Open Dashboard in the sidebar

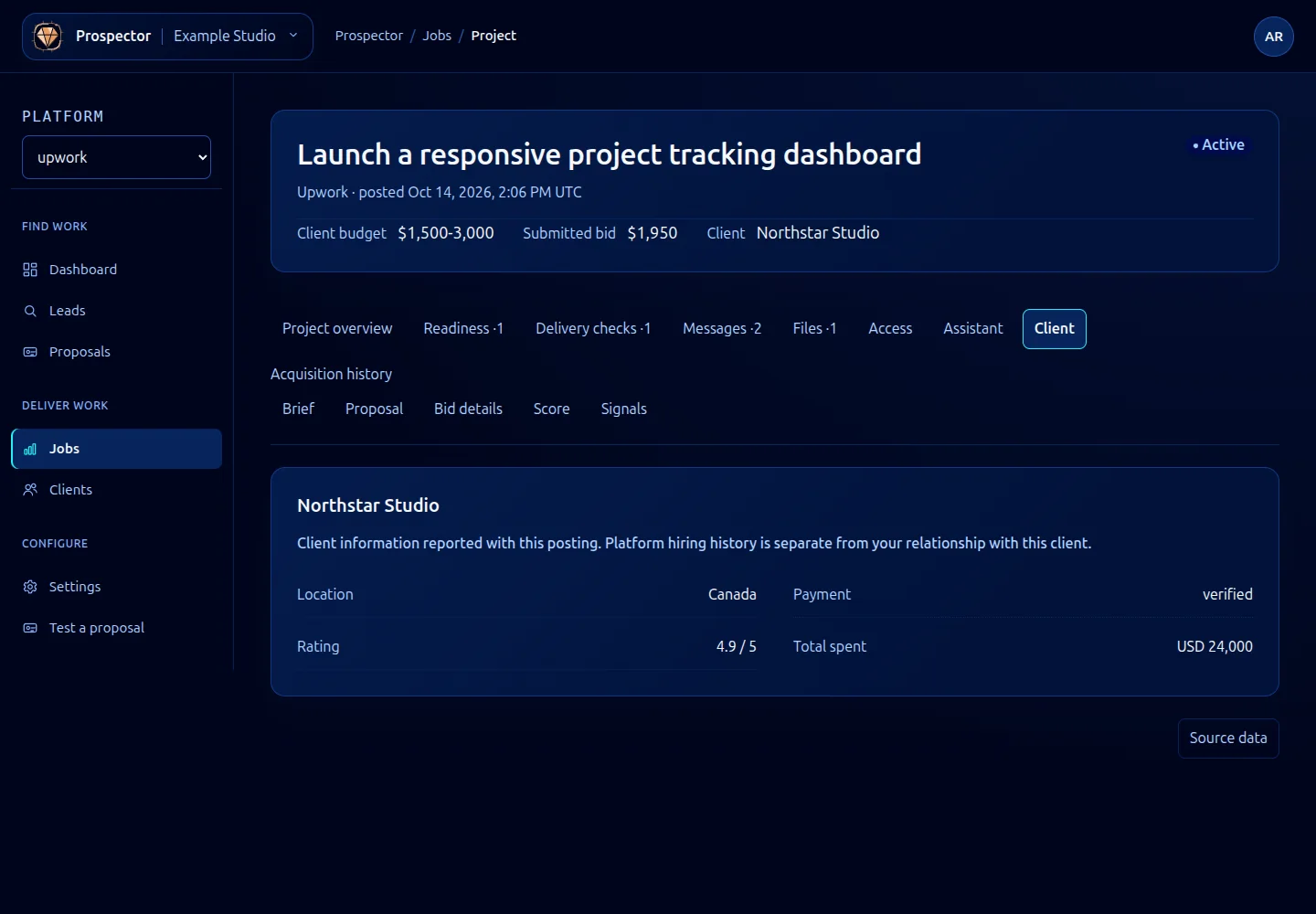pyautogui.click(x=116, y=270)
